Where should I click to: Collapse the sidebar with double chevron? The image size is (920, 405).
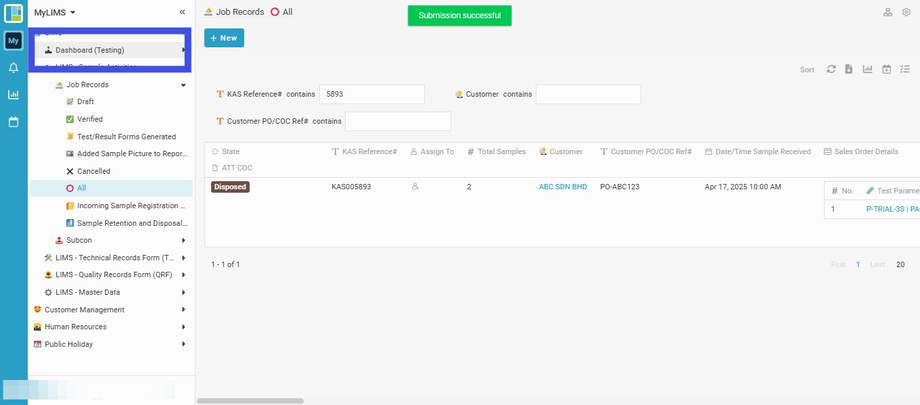coord(182,12)
